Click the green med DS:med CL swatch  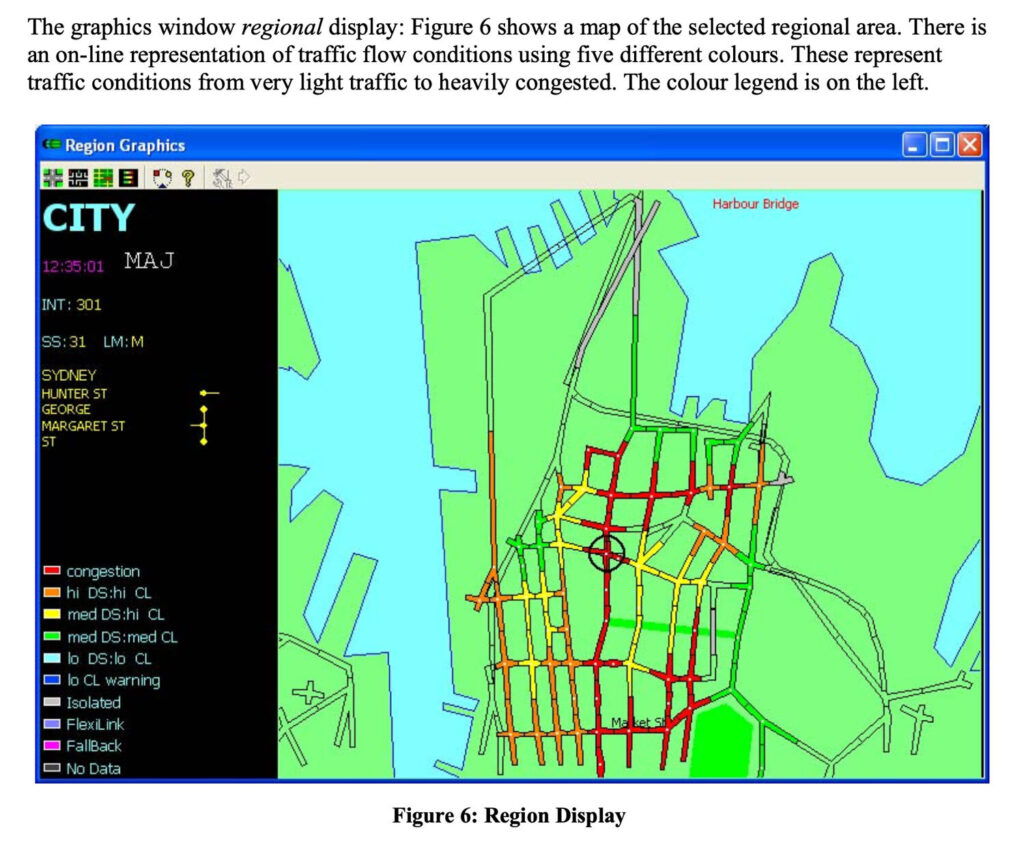52,636
